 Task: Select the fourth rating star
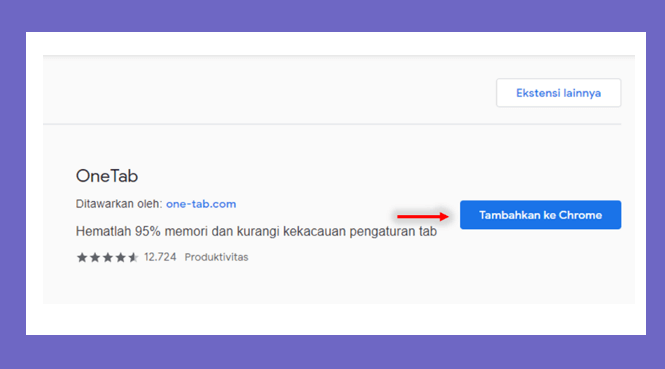[120, 257]
